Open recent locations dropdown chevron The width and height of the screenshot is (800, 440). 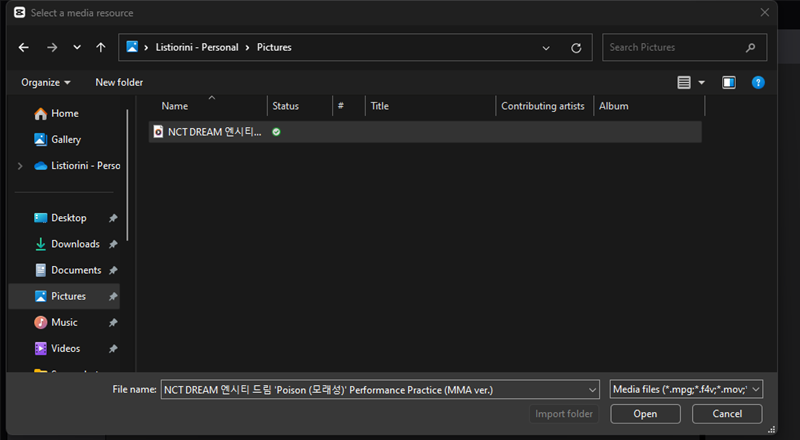click(x=77, y=47)
